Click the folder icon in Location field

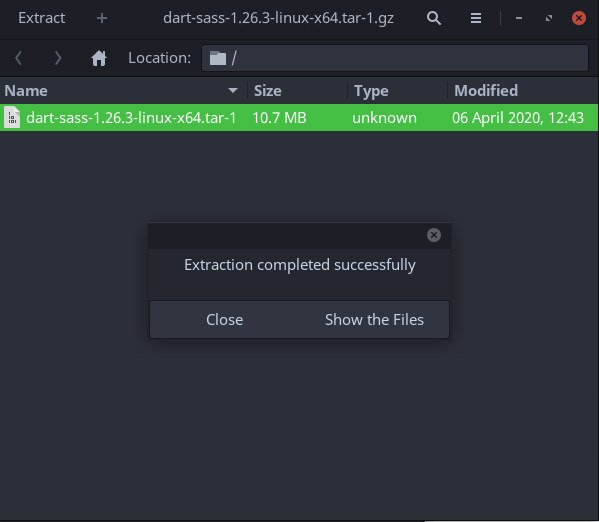[218, 58]
